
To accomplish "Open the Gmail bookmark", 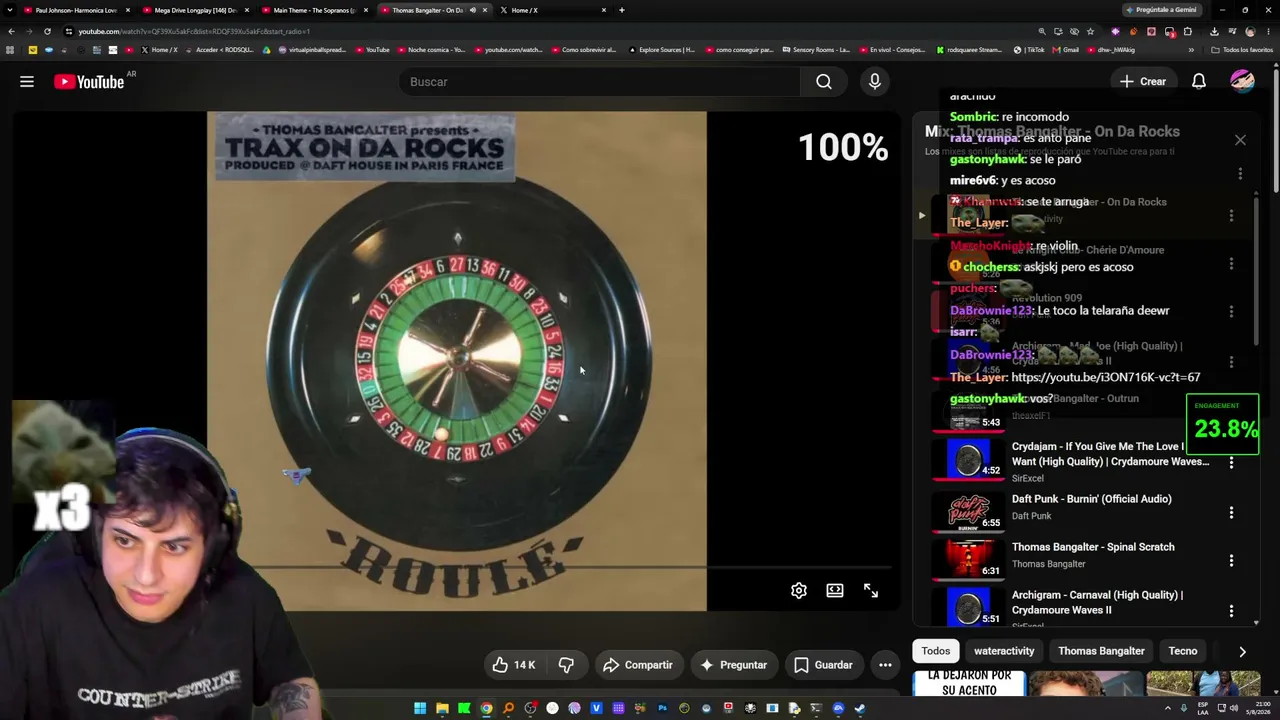I will click(x=1065, y=49).
